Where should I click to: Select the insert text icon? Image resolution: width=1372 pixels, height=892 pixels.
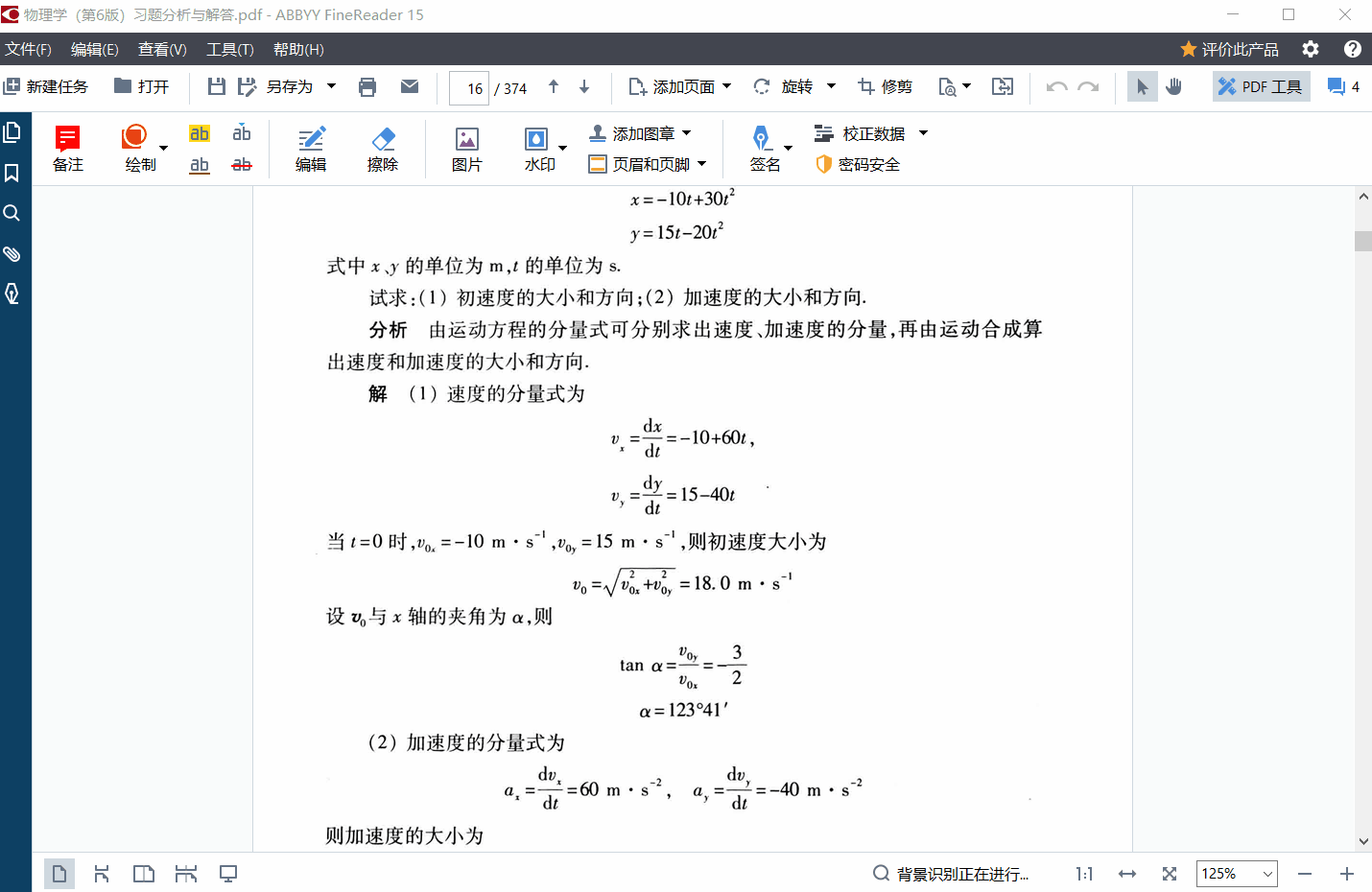242,133
